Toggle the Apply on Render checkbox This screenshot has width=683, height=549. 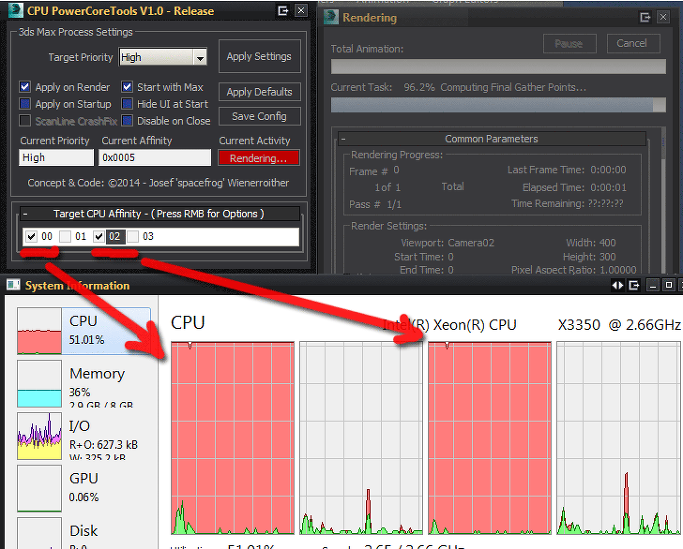click(x=25, y=87)
